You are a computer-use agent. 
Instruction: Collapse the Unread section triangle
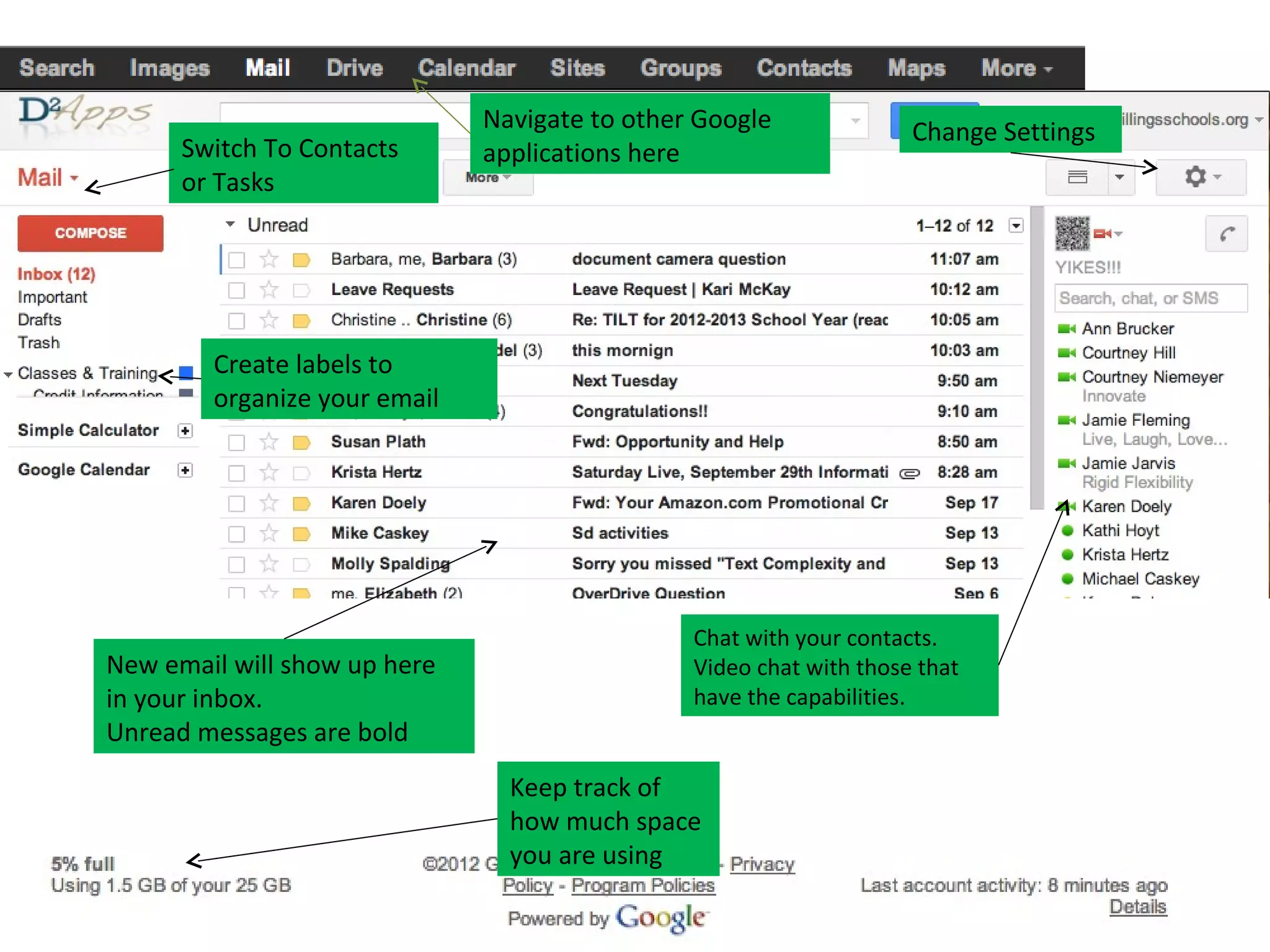tap(230, 224)
